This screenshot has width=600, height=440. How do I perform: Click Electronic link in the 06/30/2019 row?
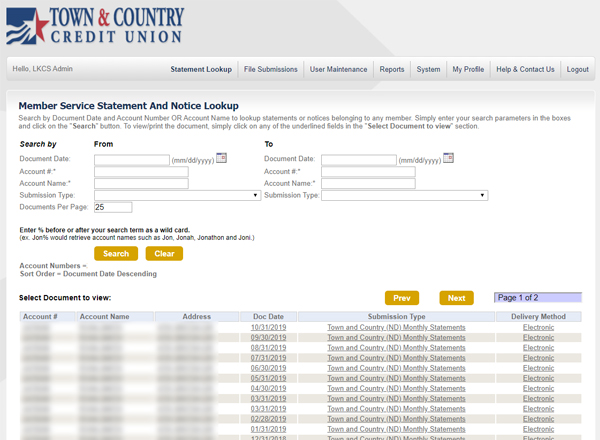[x=538, y=368]
